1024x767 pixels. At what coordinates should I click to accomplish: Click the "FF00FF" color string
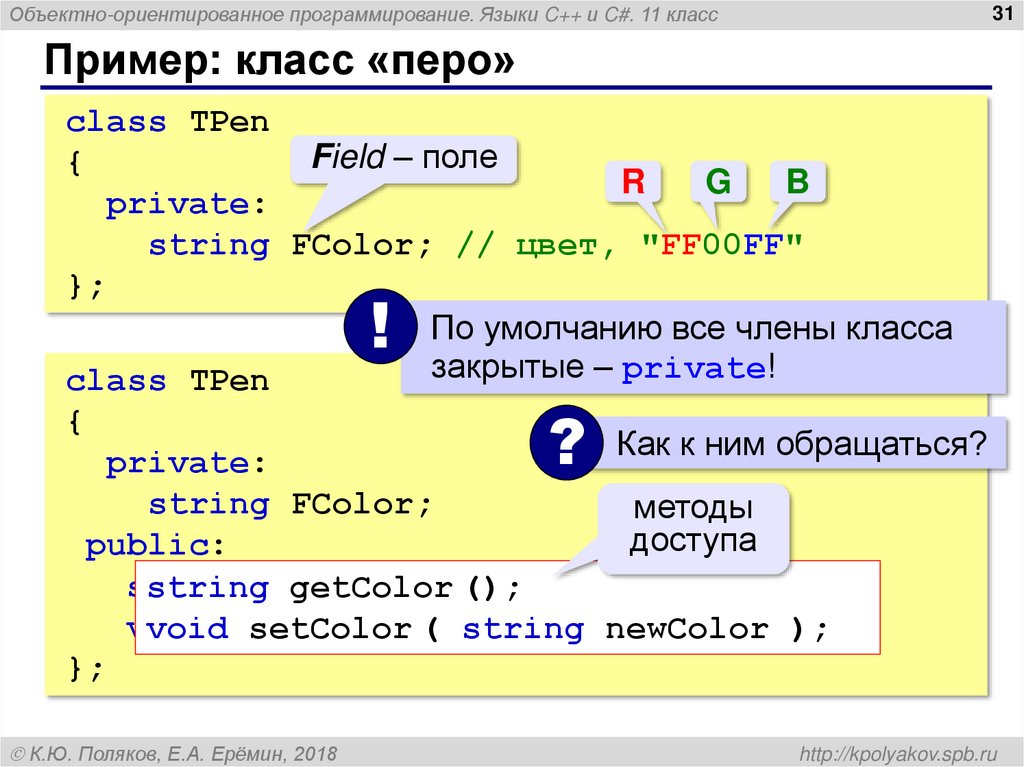[722, 246]
